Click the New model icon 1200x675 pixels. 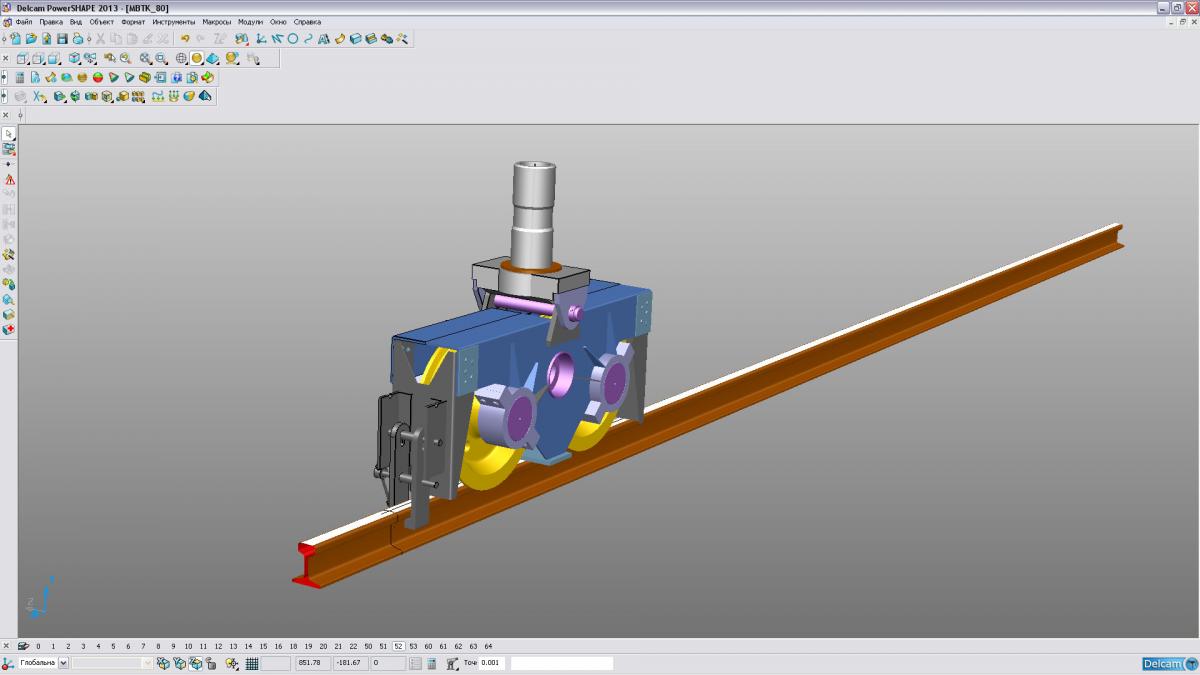[x=16, y=38]
